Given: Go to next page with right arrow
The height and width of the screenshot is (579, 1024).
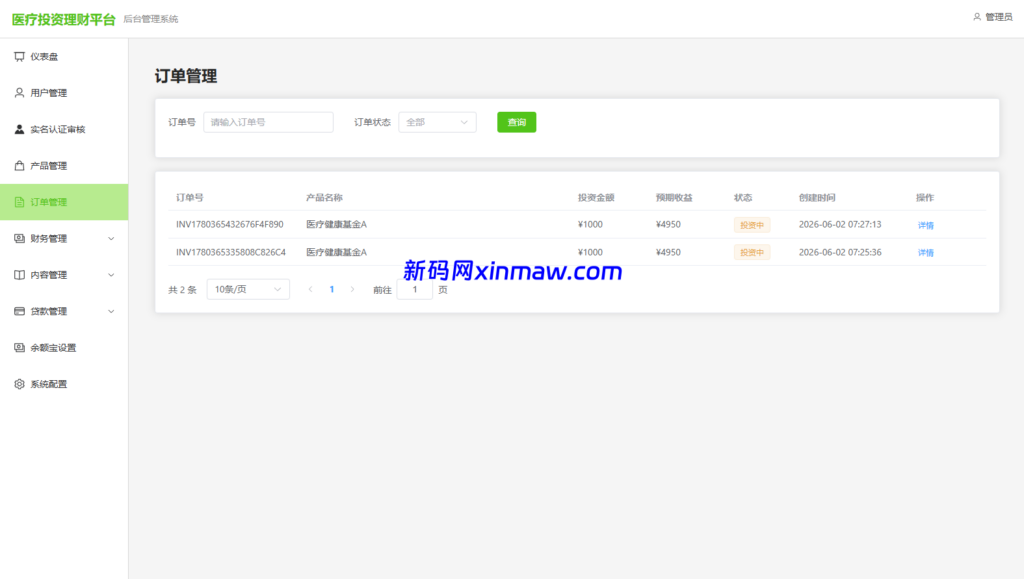Looking at the screenshot, I should 353,289.
